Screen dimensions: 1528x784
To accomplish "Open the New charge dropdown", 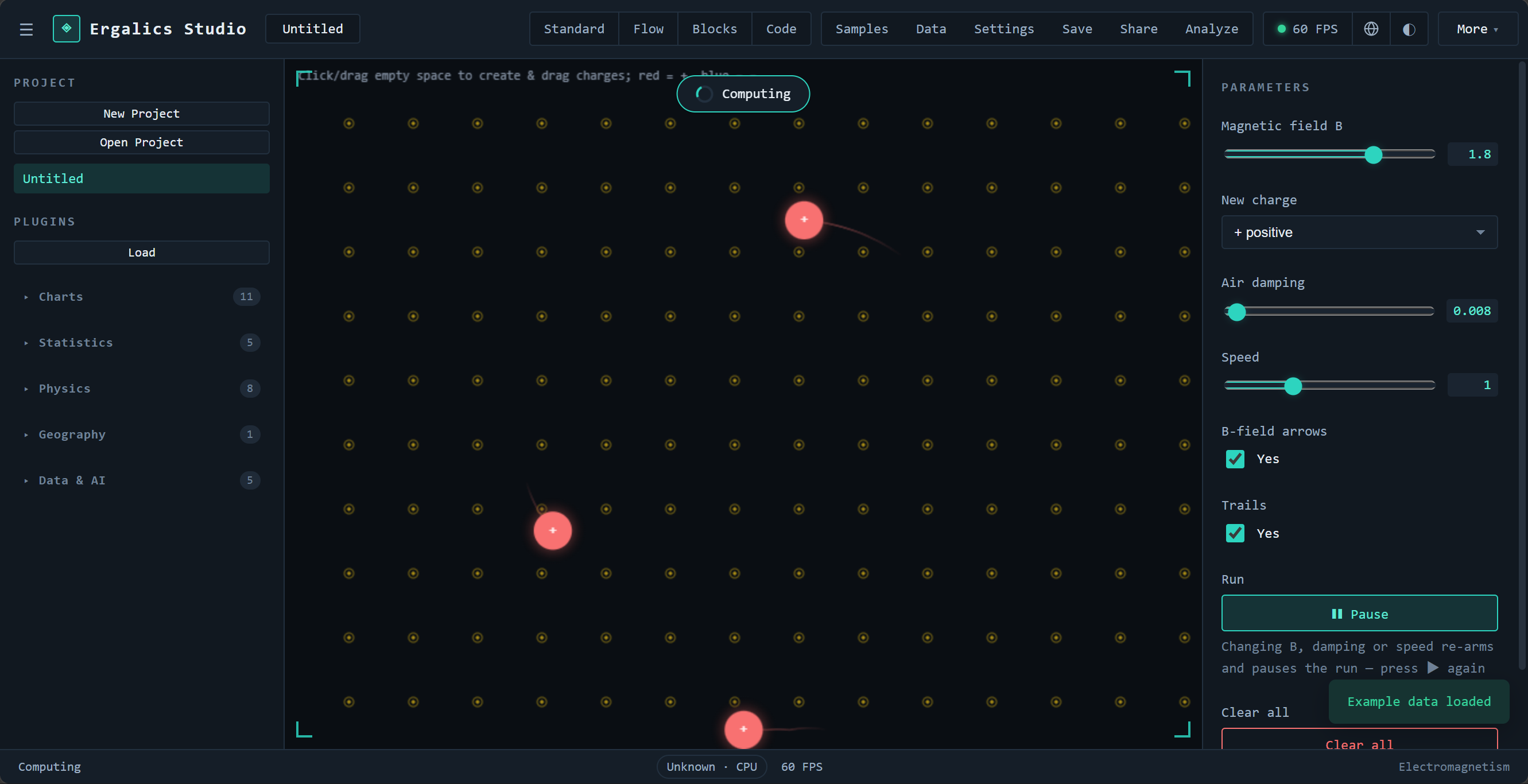I will (x=1359, y=232).
